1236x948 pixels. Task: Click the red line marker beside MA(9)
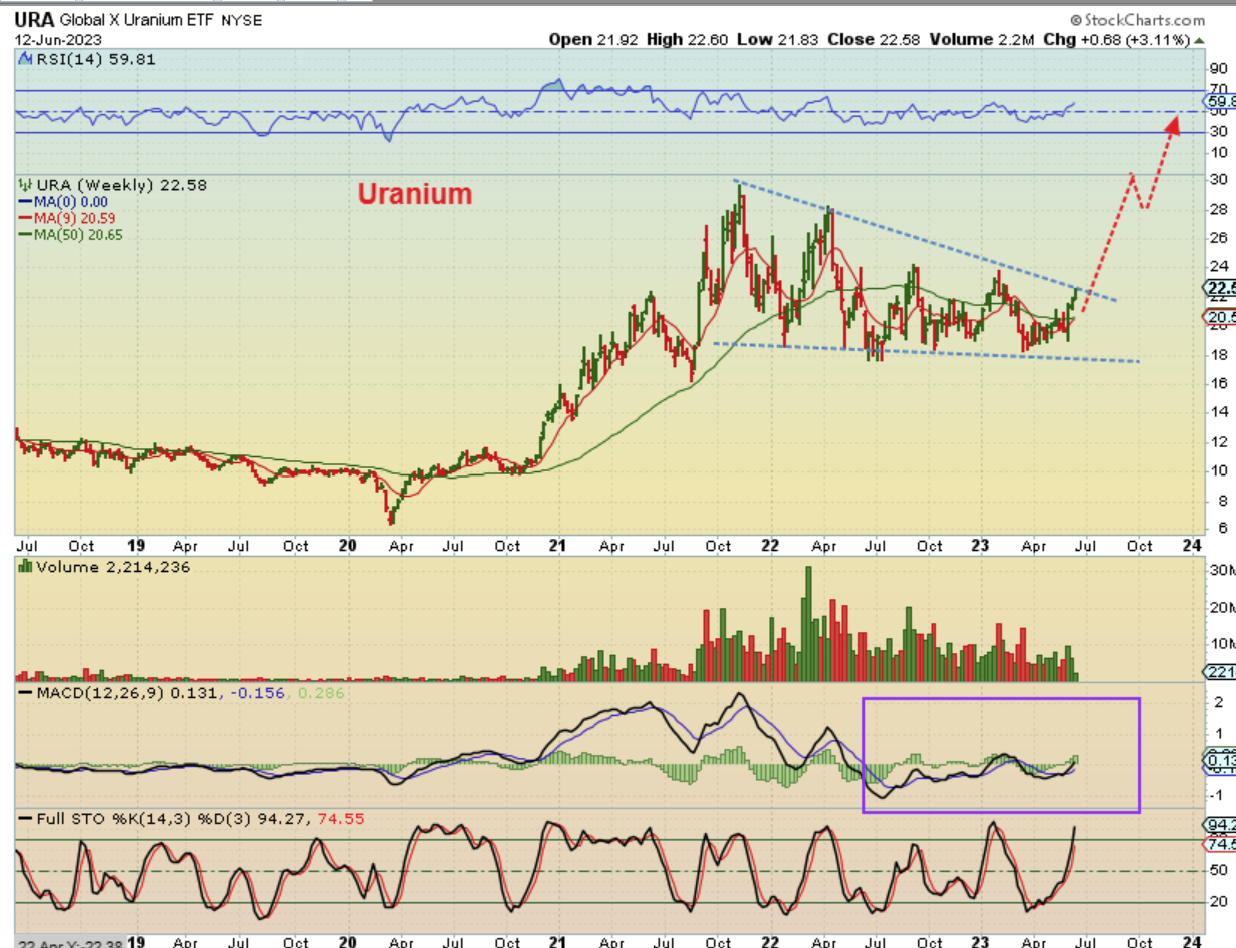pyautogui.click(x=26, y=217)
